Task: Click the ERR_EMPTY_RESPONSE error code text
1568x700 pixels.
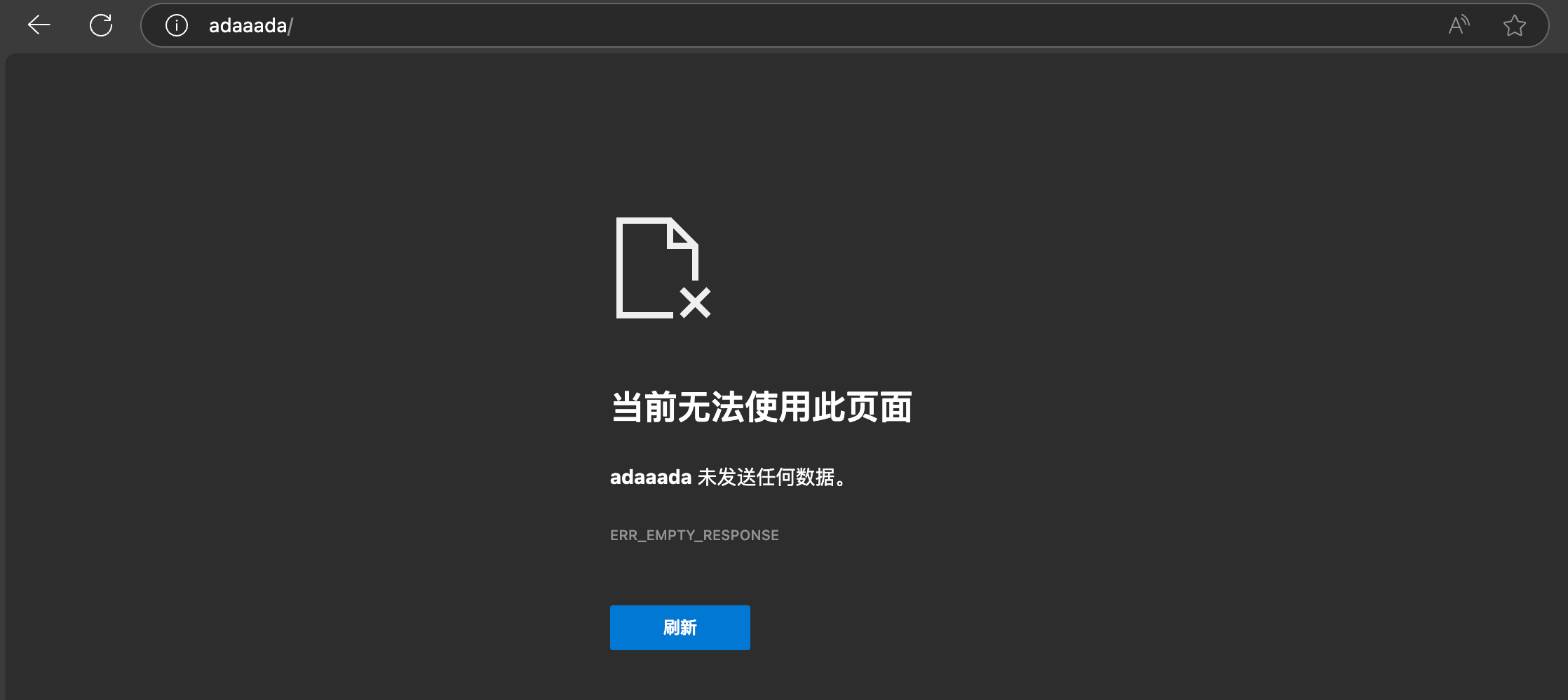Action: tap(694, 535)
